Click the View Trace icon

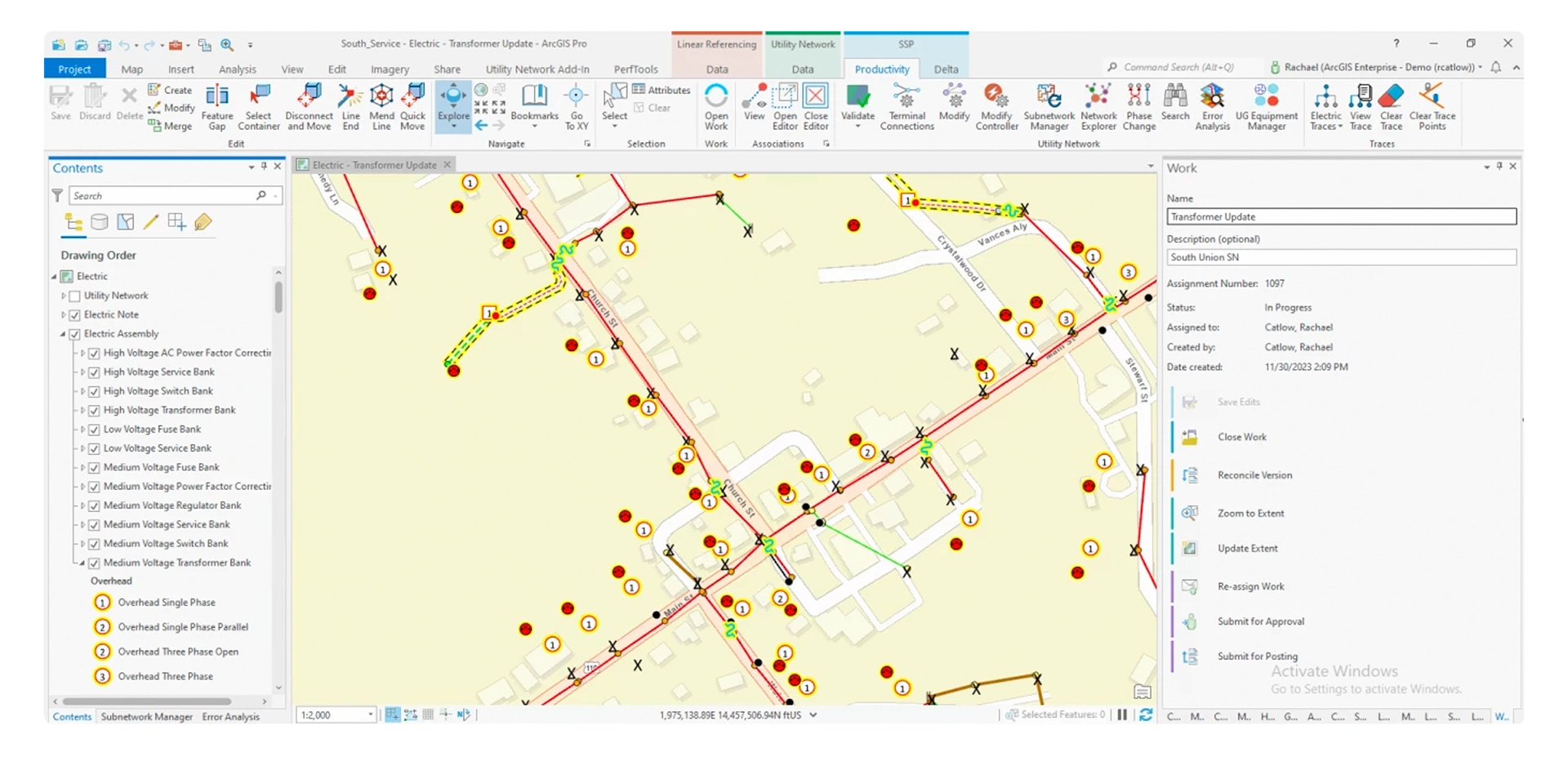click(x=1360, y=107)
